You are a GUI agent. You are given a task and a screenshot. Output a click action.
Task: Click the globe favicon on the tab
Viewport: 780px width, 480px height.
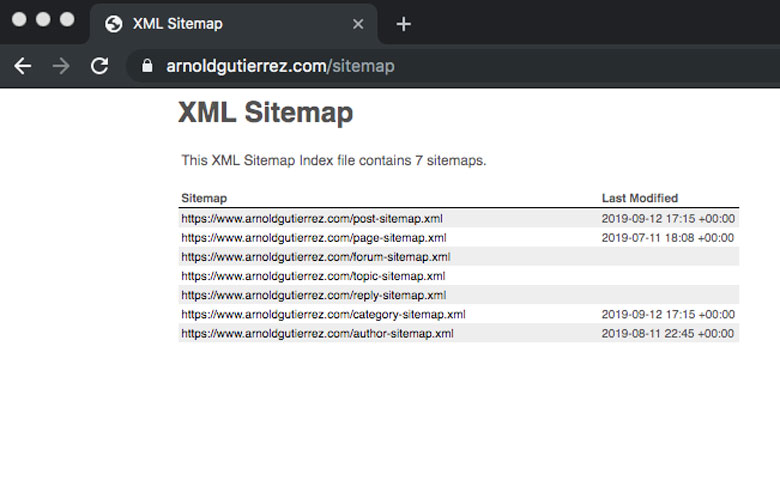point(114,24)
